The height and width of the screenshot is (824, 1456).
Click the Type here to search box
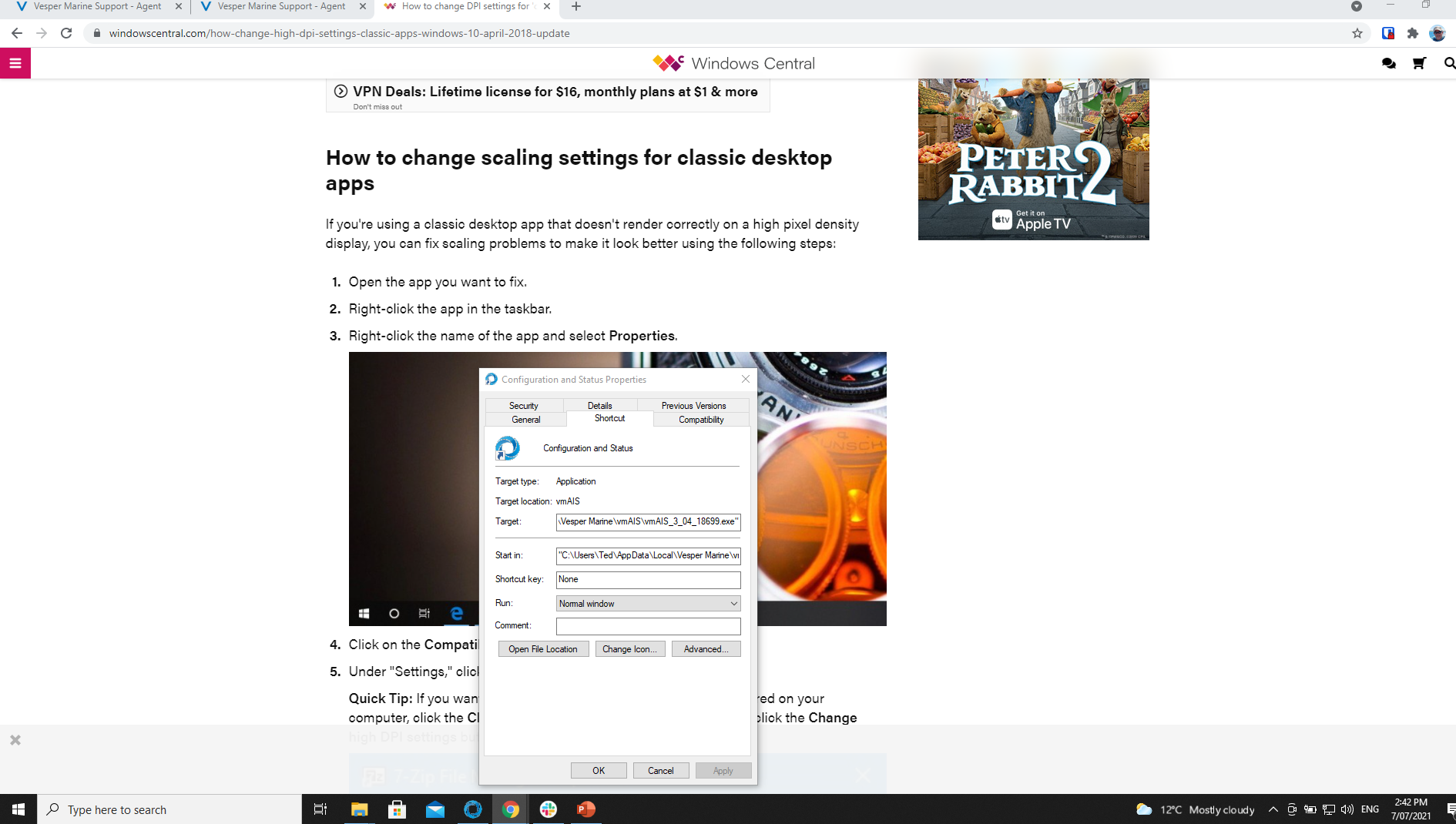point(169,809)
